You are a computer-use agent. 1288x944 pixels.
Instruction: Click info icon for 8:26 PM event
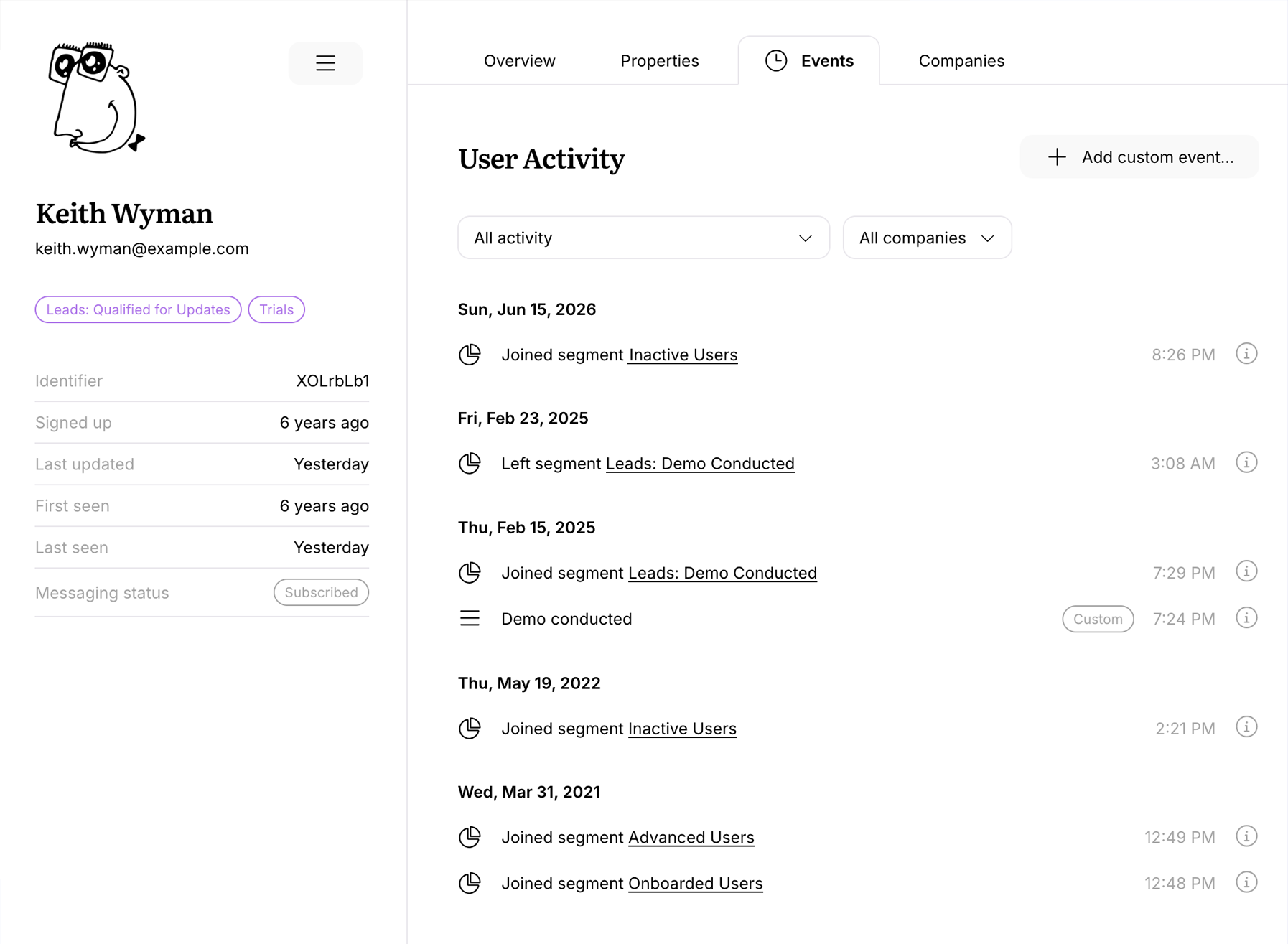coord(1246,354)
